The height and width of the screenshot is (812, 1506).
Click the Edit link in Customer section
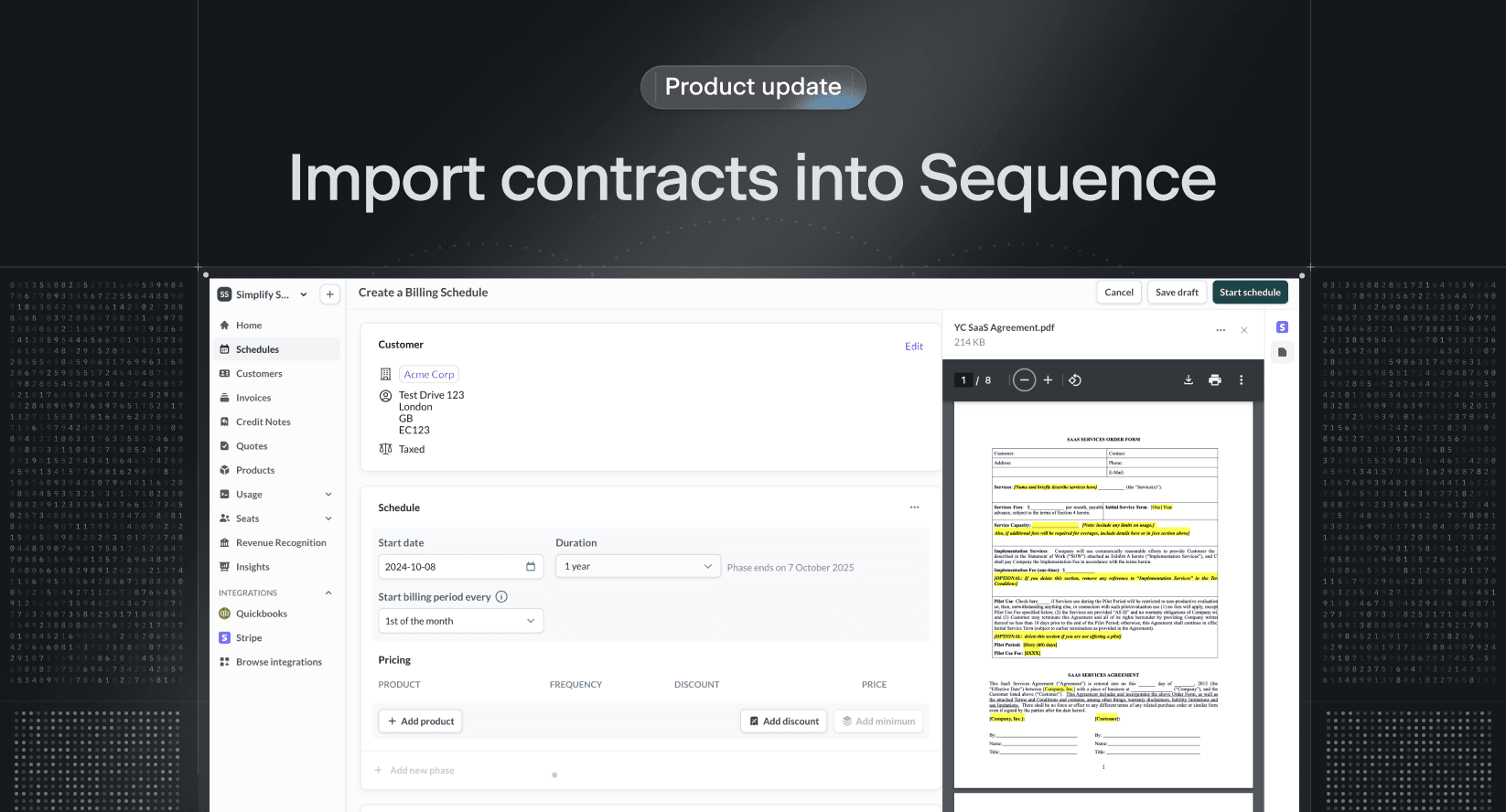point(914,347)
